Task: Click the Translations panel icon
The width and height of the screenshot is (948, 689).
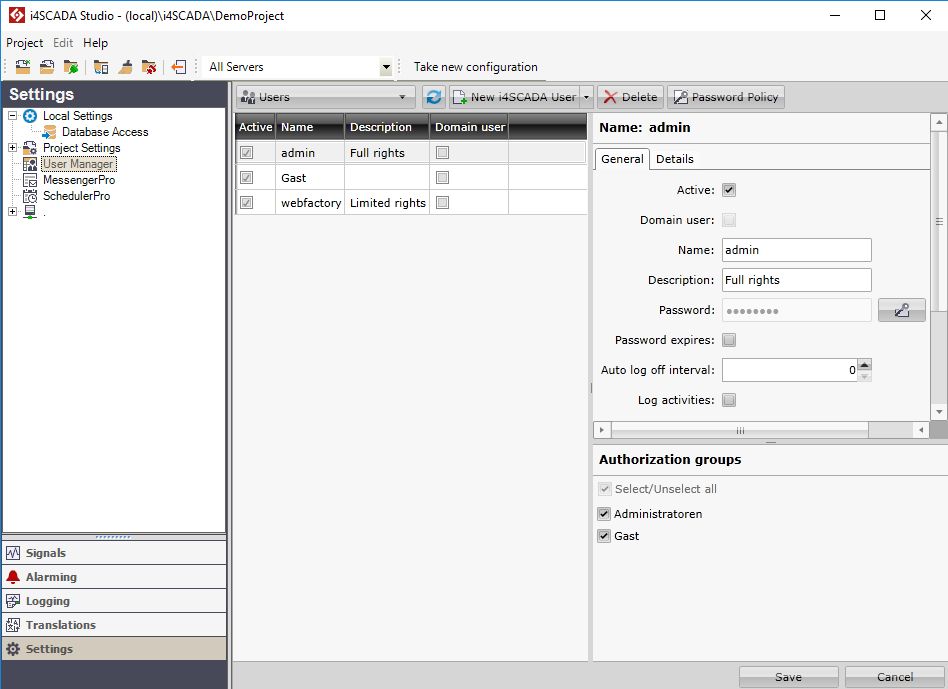Action: [x=13, y=625]
